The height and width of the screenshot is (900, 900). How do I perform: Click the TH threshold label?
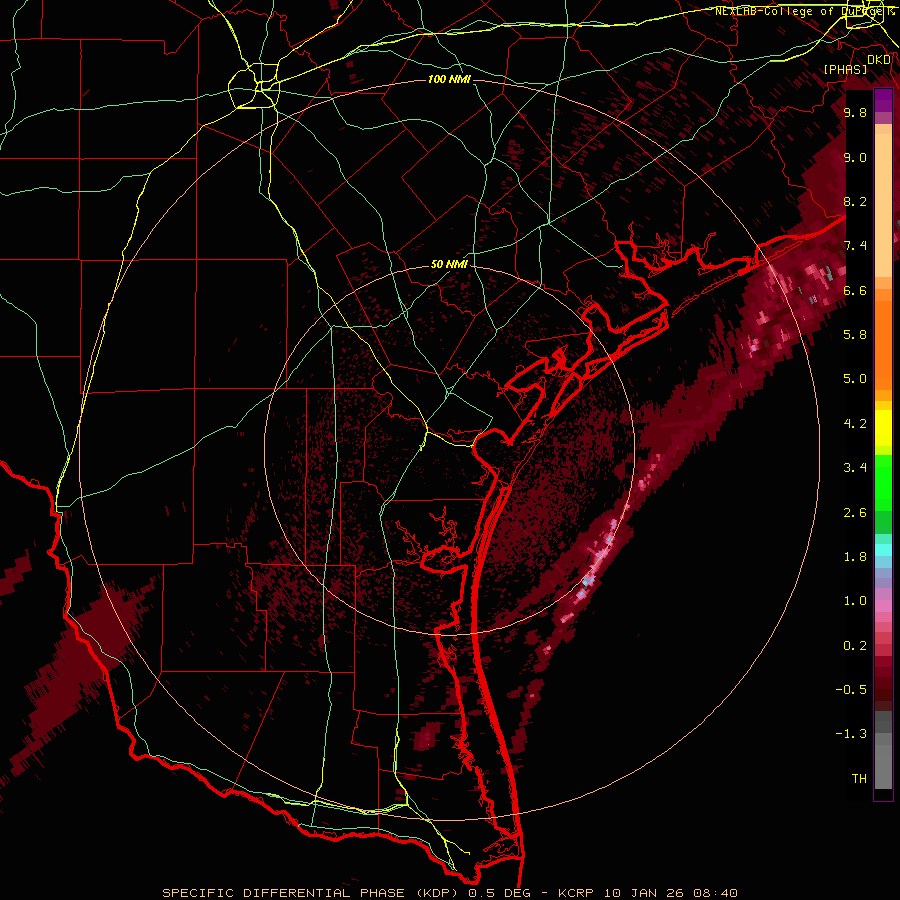(x=859, y=778)
